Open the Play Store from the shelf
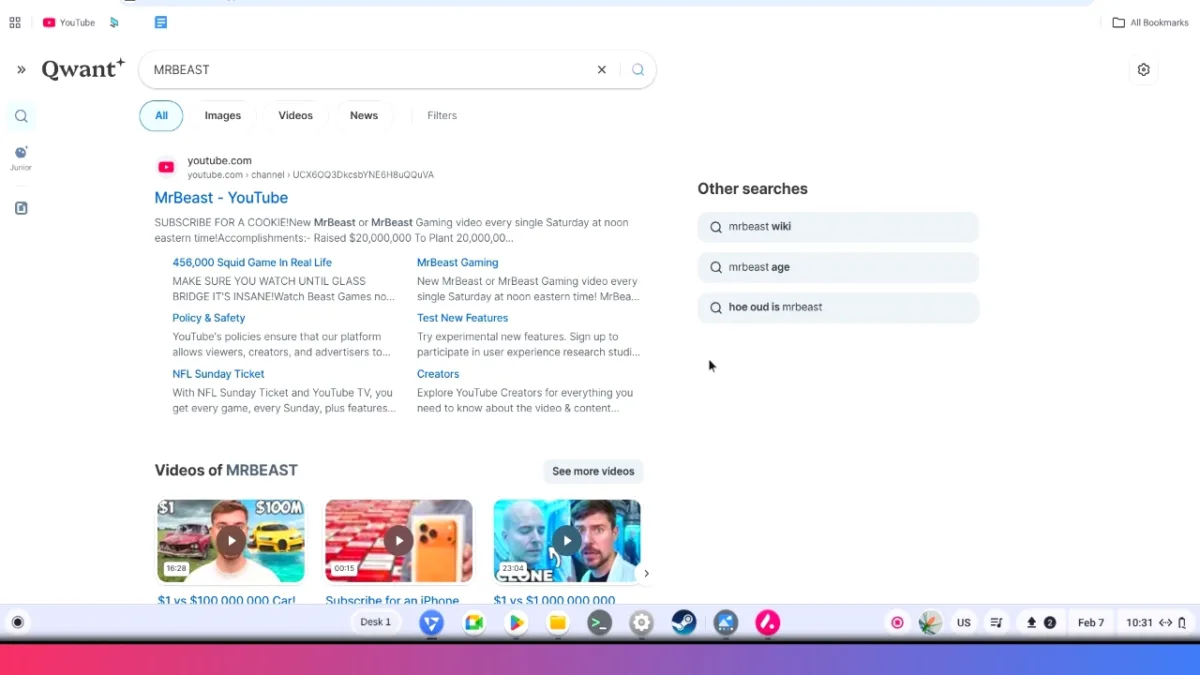This screenshot has height=675, width=1200. click(x=516, y=622)
